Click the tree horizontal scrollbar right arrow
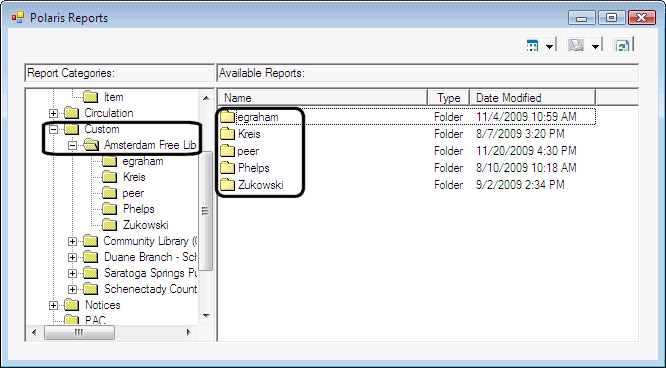Viewport: 666px width, 368px height. [x=189, y=332]
